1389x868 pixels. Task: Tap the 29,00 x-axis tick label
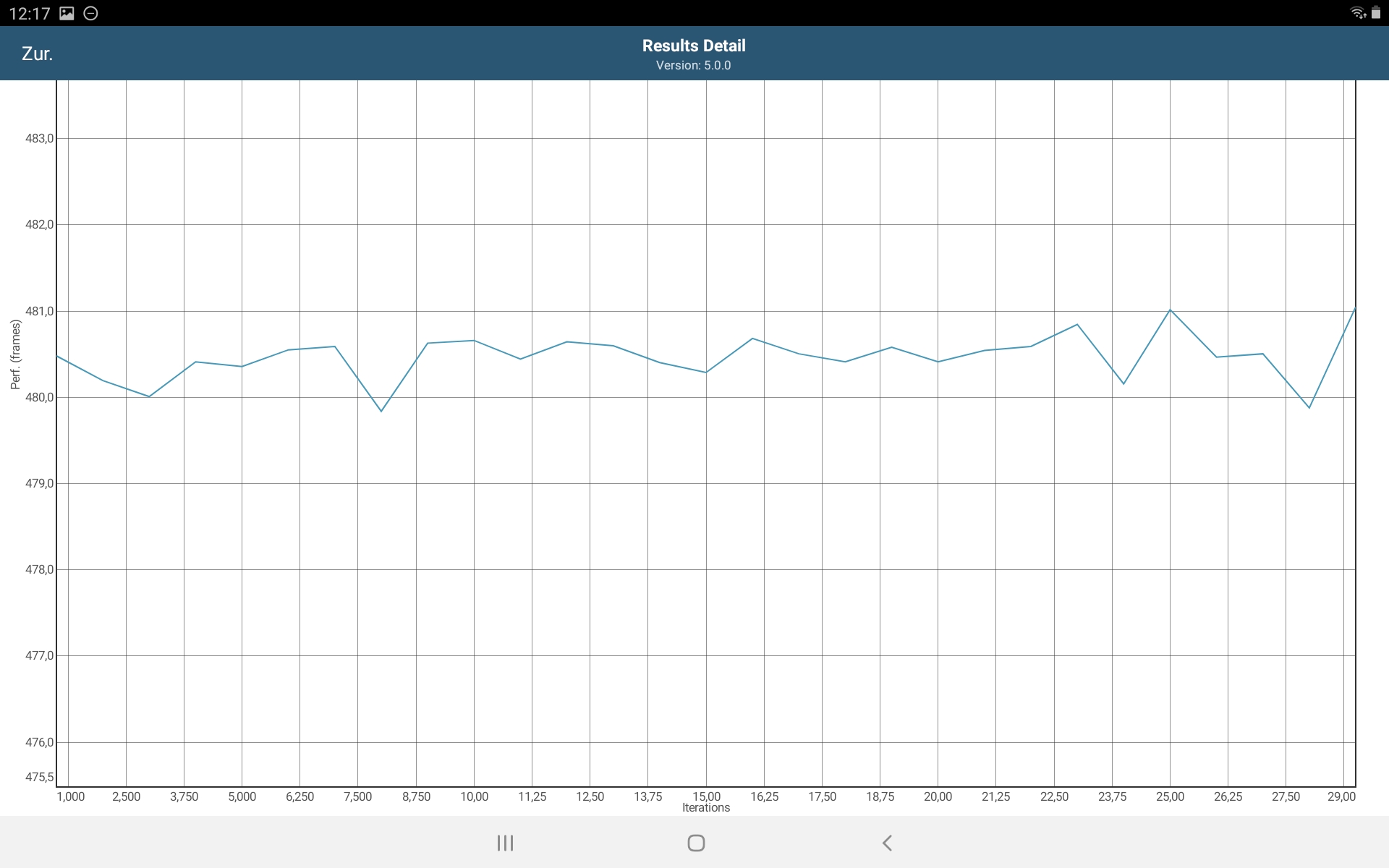pos(1341,796)
